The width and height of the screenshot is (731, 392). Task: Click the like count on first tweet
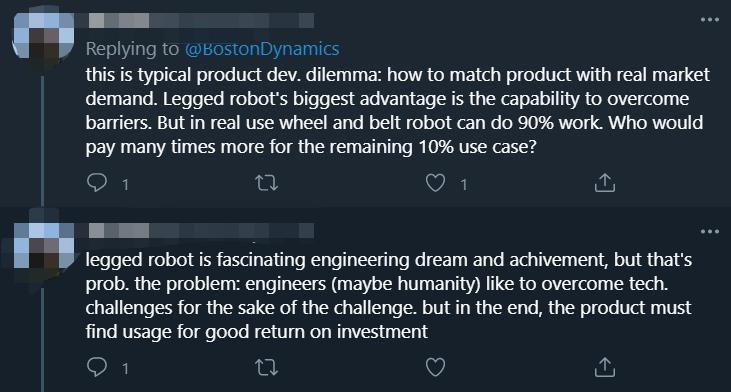[463, 185]
